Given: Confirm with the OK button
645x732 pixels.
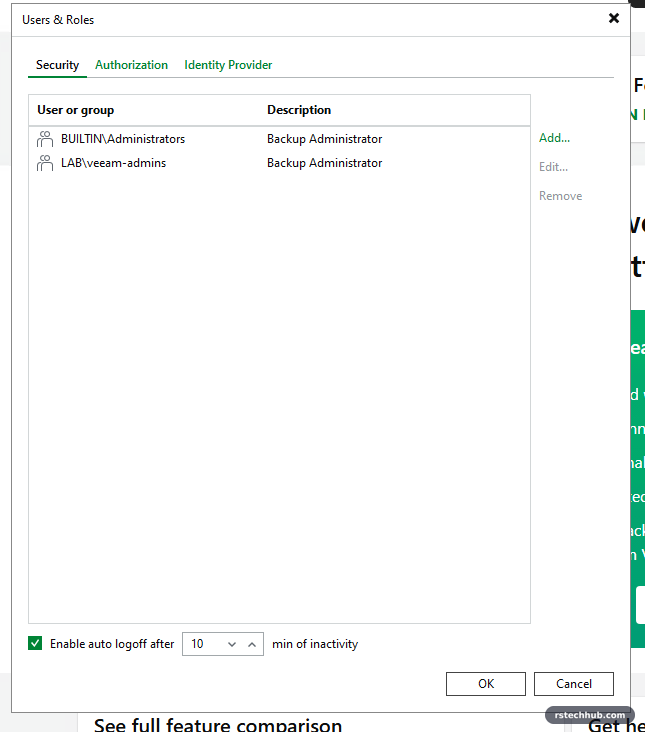Looking at the screenshot, I should pyautogui.click(x=486, y=684).
